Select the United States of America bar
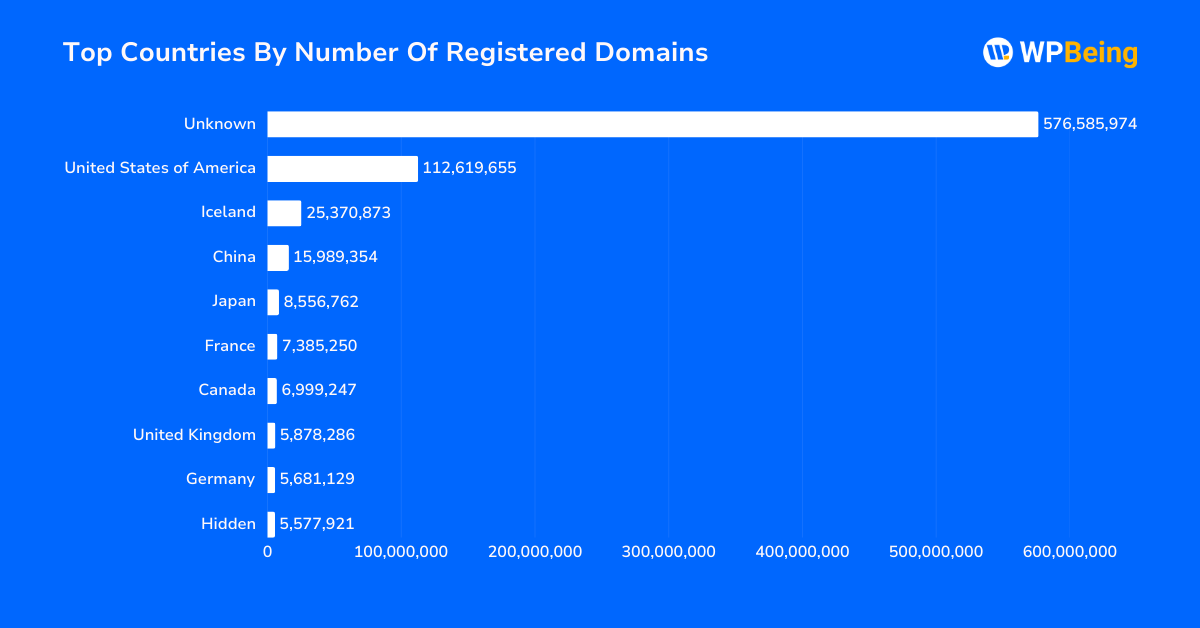Screen dimensions: 1200x628 [340, 167]
